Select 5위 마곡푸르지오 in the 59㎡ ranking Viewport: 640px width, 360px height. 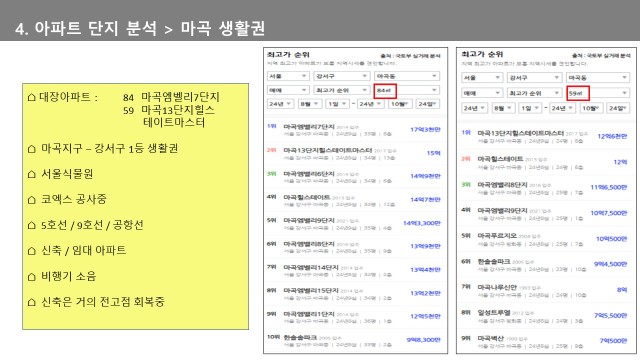point(544,239)
